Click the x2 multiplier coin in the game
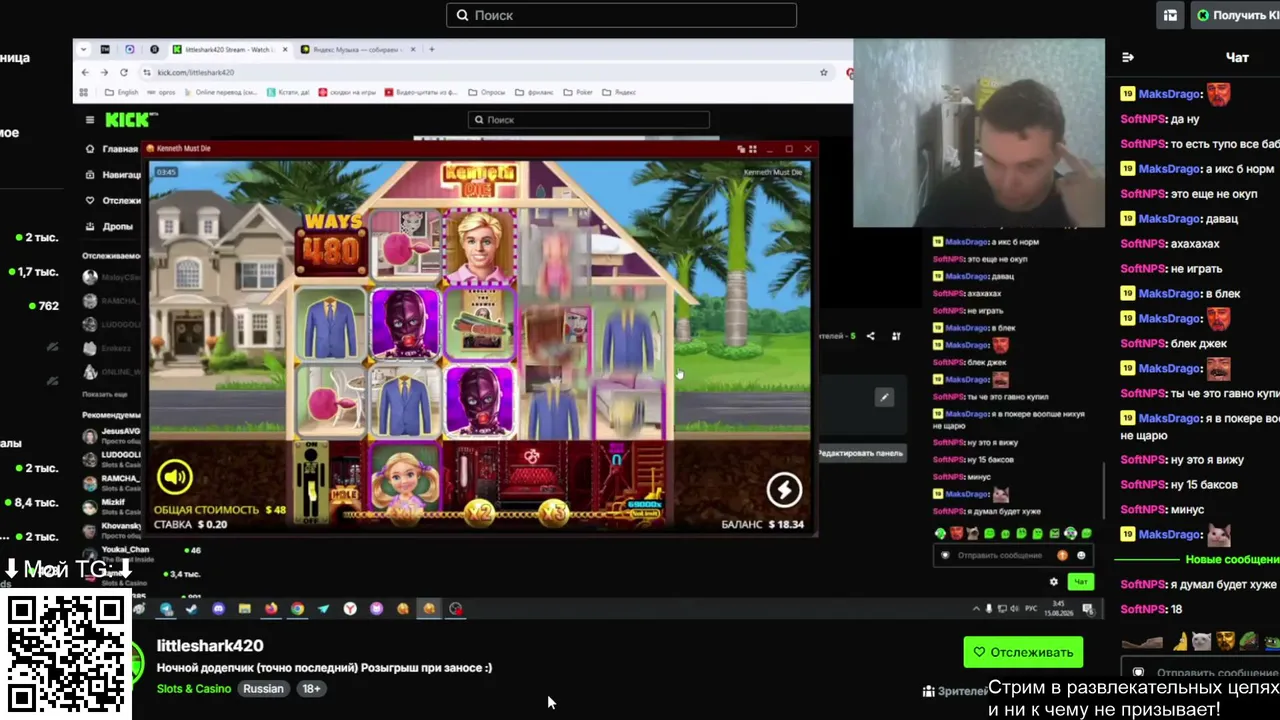 click(479, 513)
